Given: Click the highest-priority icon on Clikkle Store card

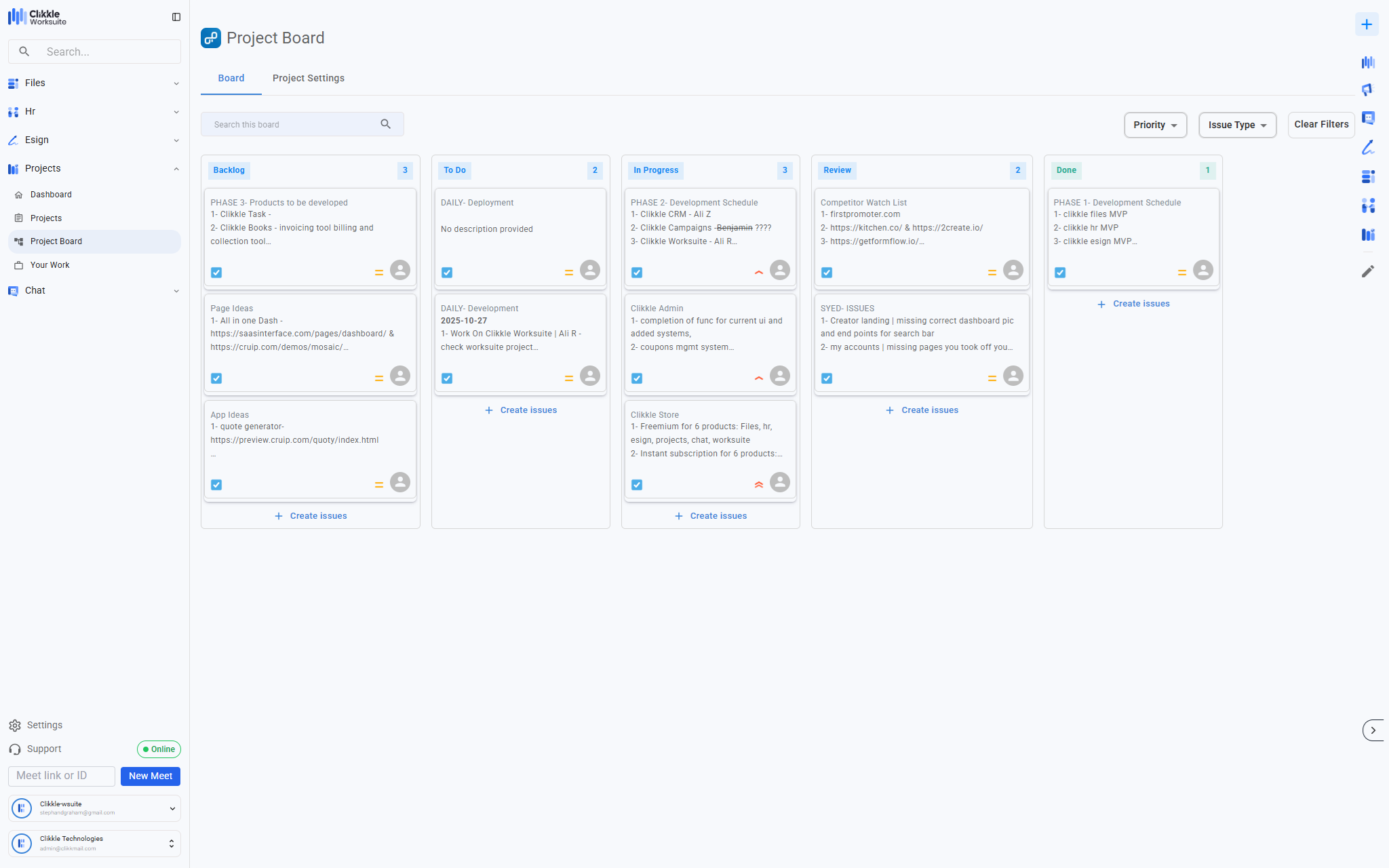Looking at the screenshot, I should coord(759,484).
